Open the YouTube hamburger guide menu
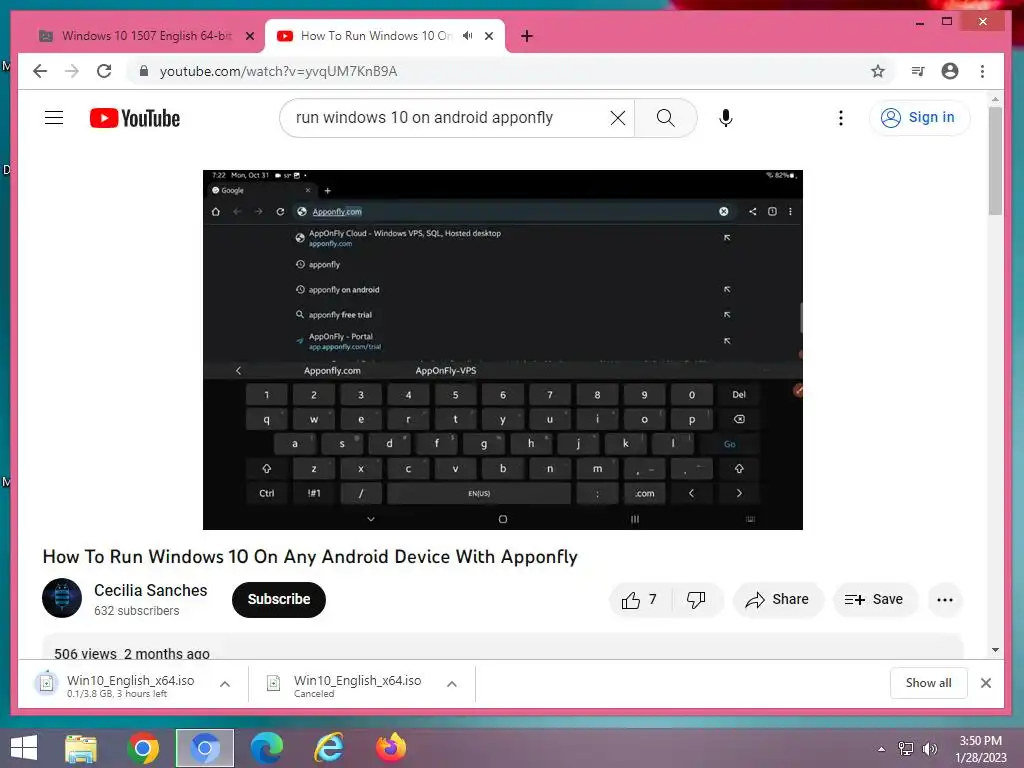 54,118
